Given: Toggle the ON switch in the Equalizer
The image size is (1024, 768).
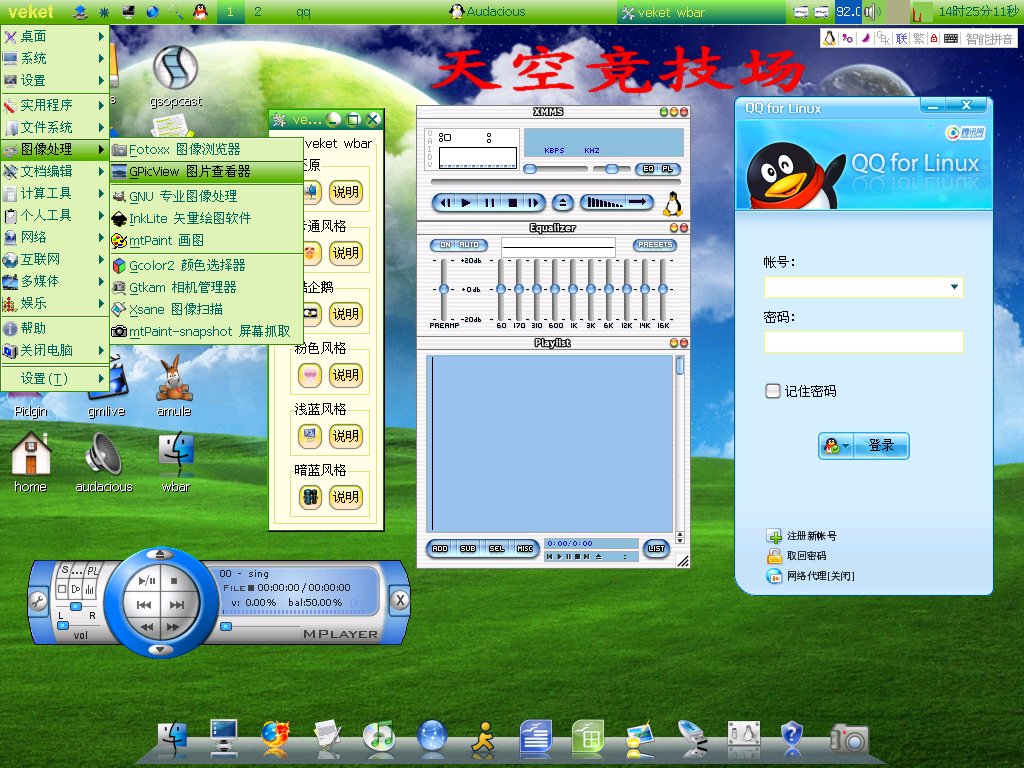Looking at the screenshot, I should [x=444, y=245].
